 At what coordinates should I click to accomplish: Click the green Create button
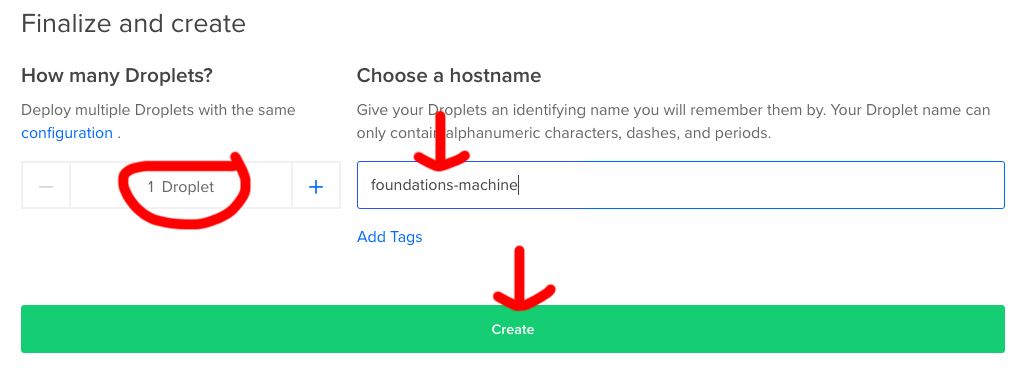pos(513,329)
